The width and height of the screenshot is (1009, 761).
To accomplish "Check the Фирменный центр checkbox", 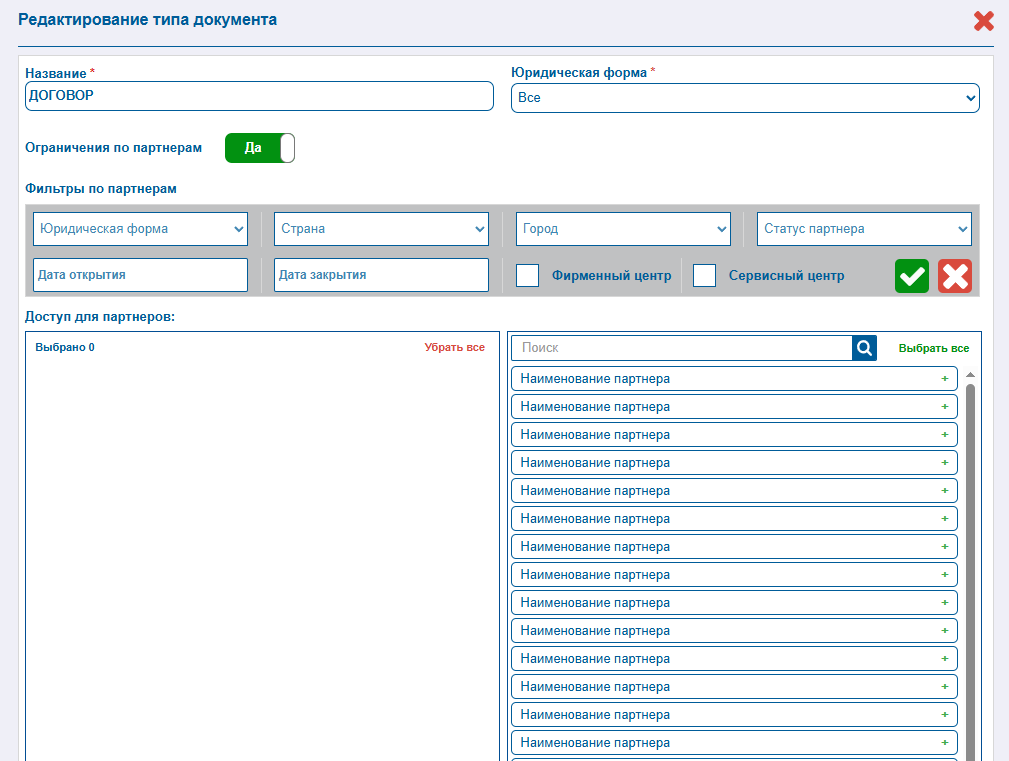I will (528, 275).
